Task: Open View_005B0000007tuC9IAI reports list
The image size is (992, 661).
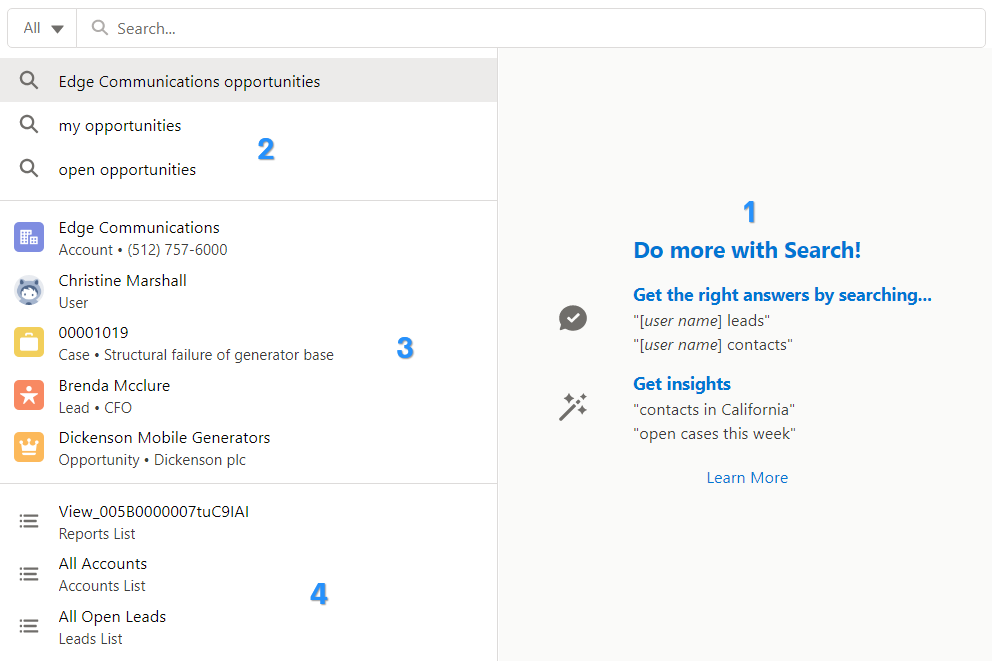Action: click(x=249, y=522)
